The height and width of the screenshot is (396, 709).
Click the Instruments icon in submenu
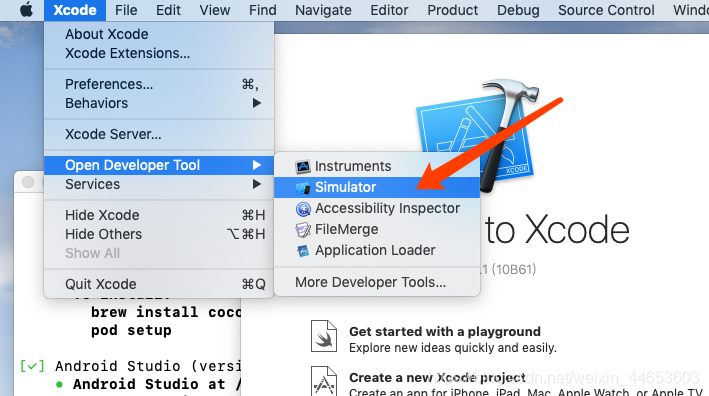[x=303, y=166]
